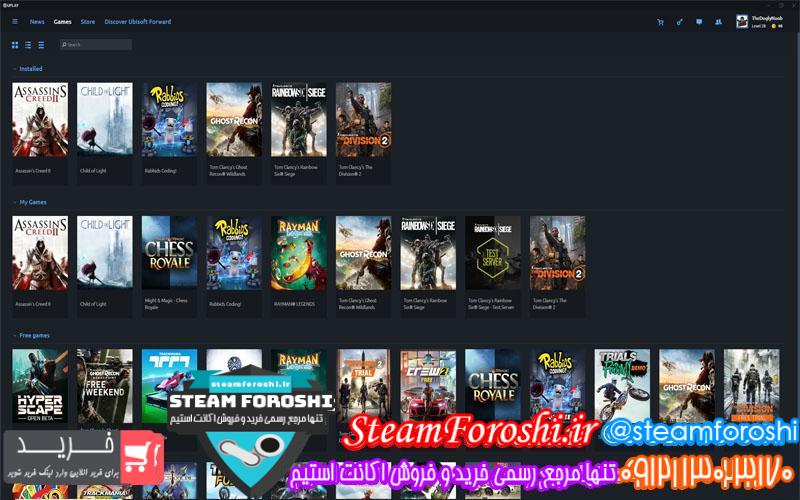The height and width of the screenshot is (500, 800).
Task: Collapse the Free games section
Action: (14, 335)
